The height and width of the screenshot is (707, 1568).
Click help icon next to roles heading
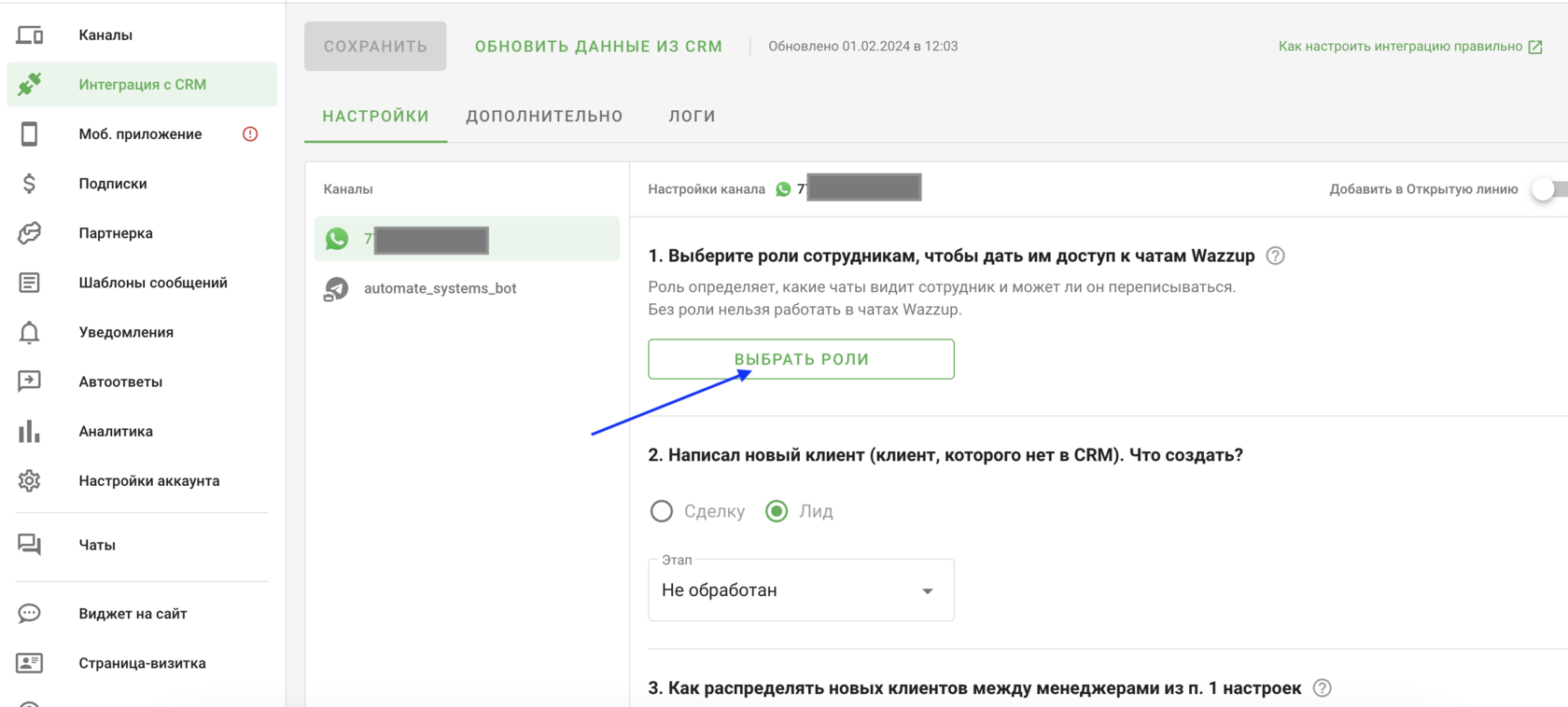(1275, 256)
